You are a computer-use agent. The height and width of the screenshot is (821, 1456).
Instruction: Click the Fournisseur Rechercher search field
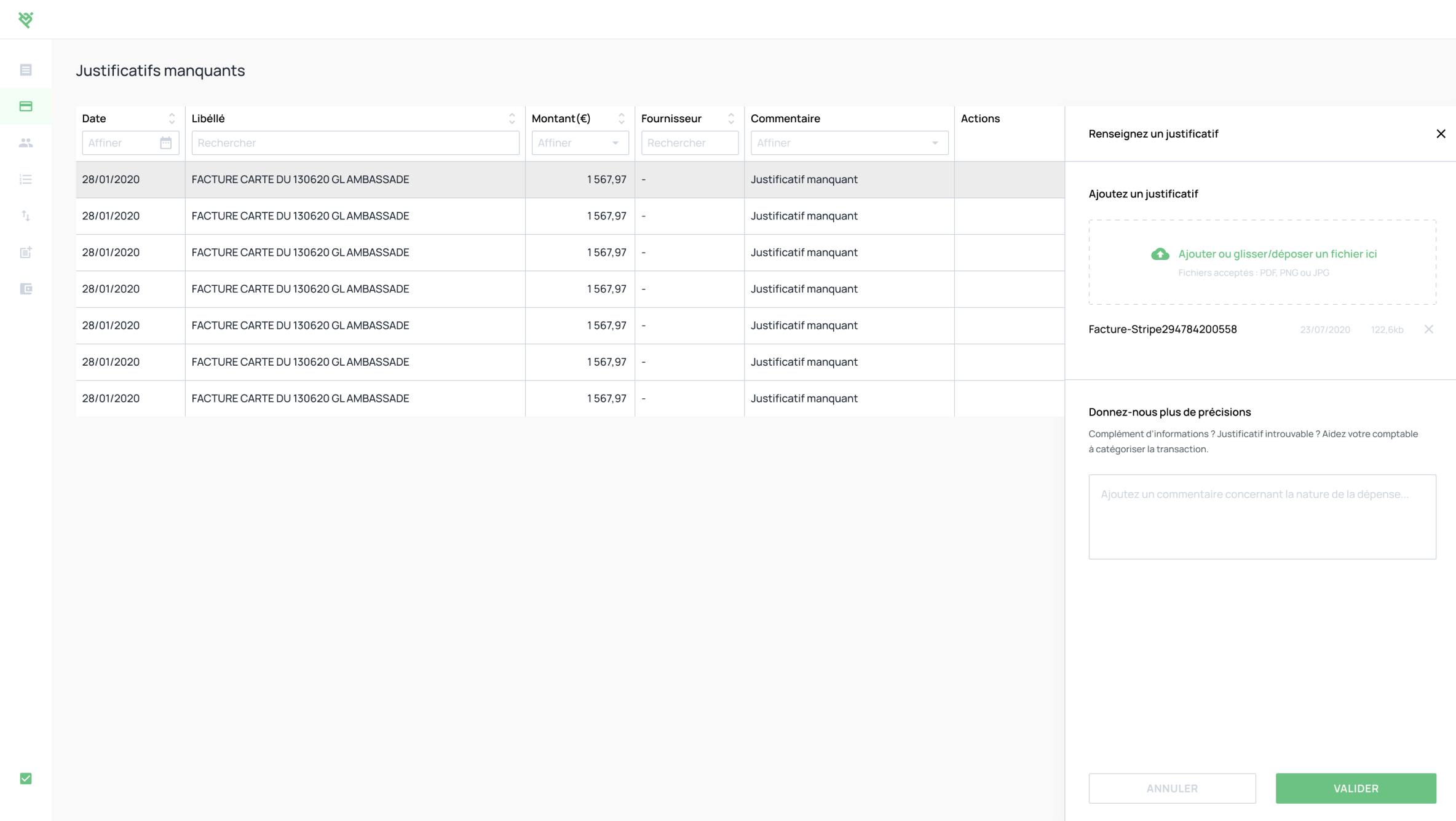(689, 143)
